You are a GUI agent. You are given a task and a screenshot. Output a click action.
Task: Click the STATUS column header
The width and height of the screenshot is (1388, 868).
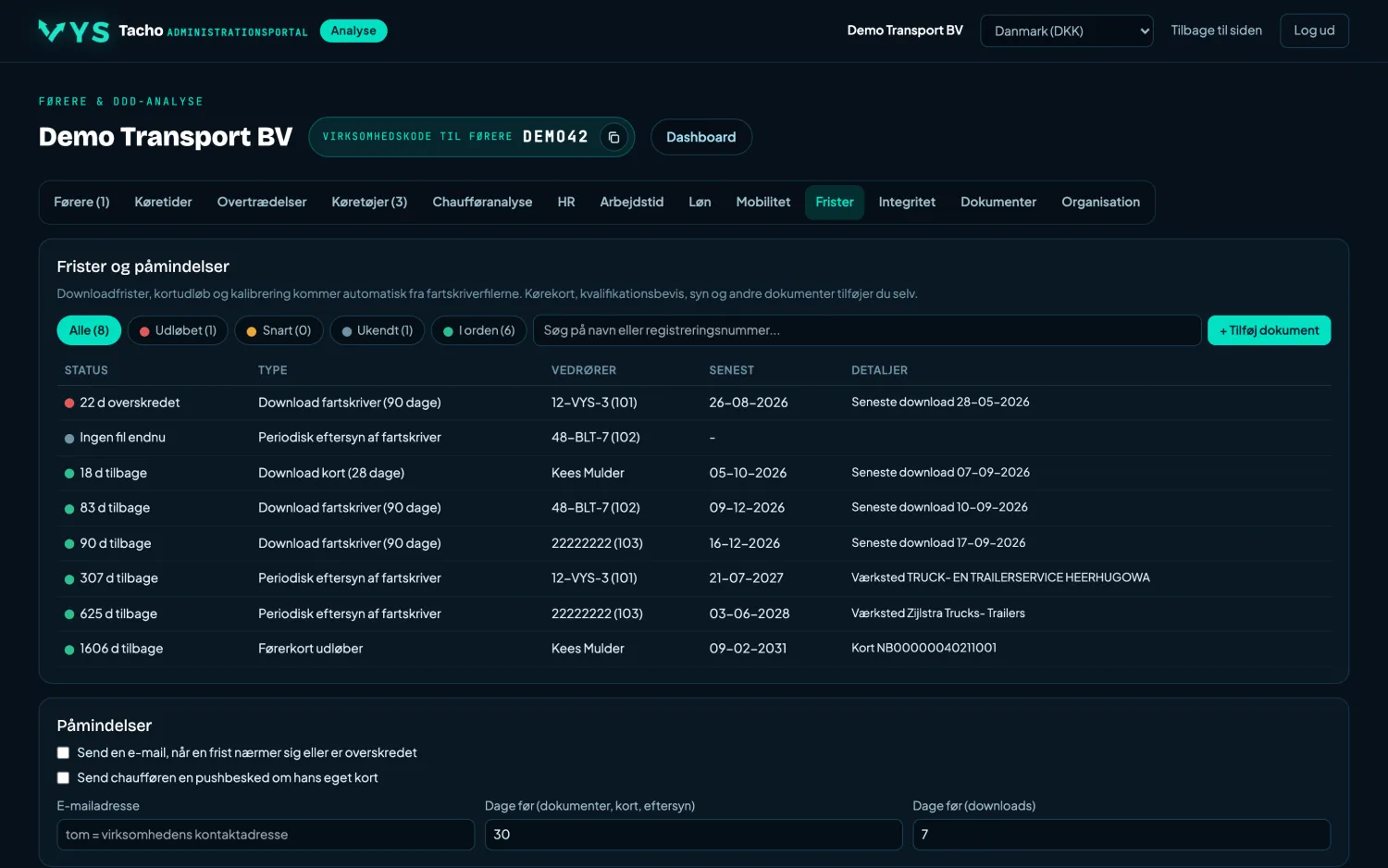tap(86, 370)
